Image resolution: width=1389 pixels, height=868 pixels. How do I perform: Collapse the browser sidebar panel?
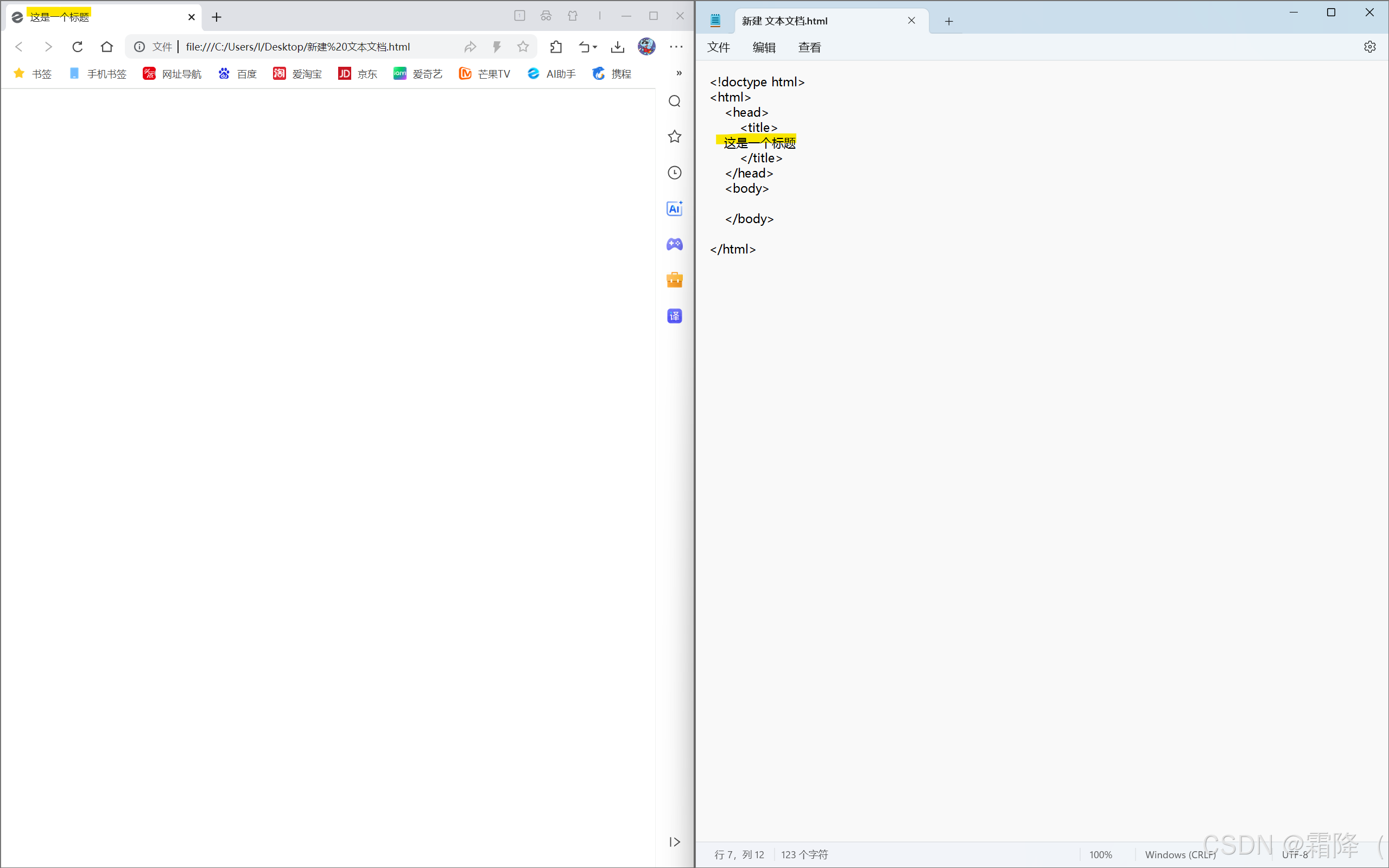(x=674, y=841)
